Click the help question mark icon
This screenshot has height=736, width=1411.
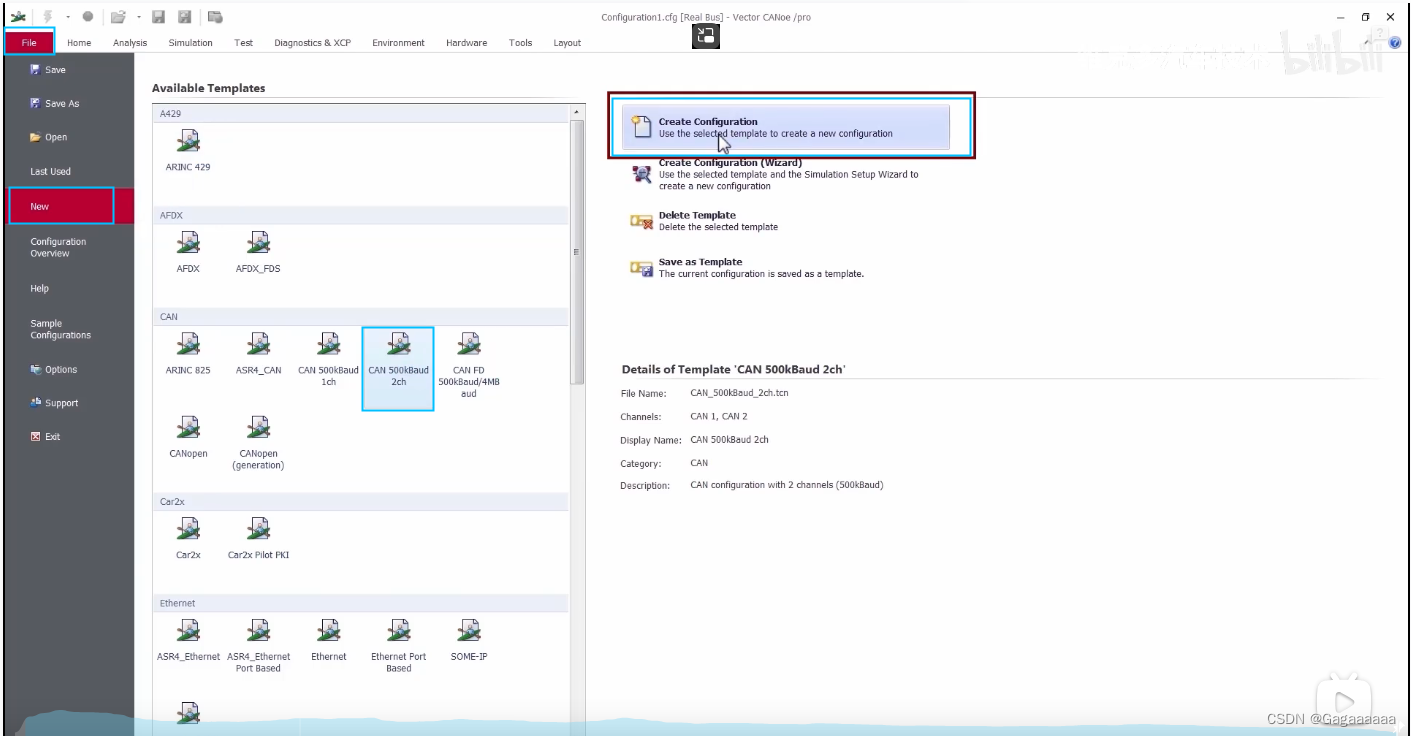tap(1395, 43)
